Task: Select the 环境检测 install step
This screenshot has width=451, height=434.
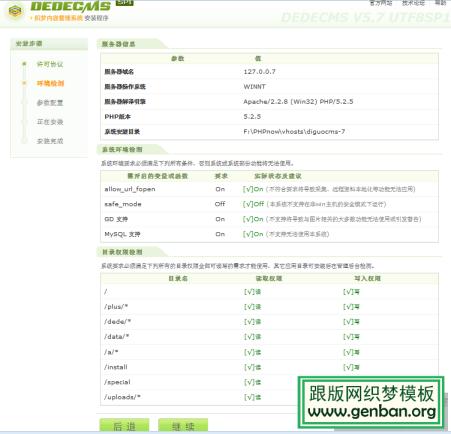Action: pos(50,83)
